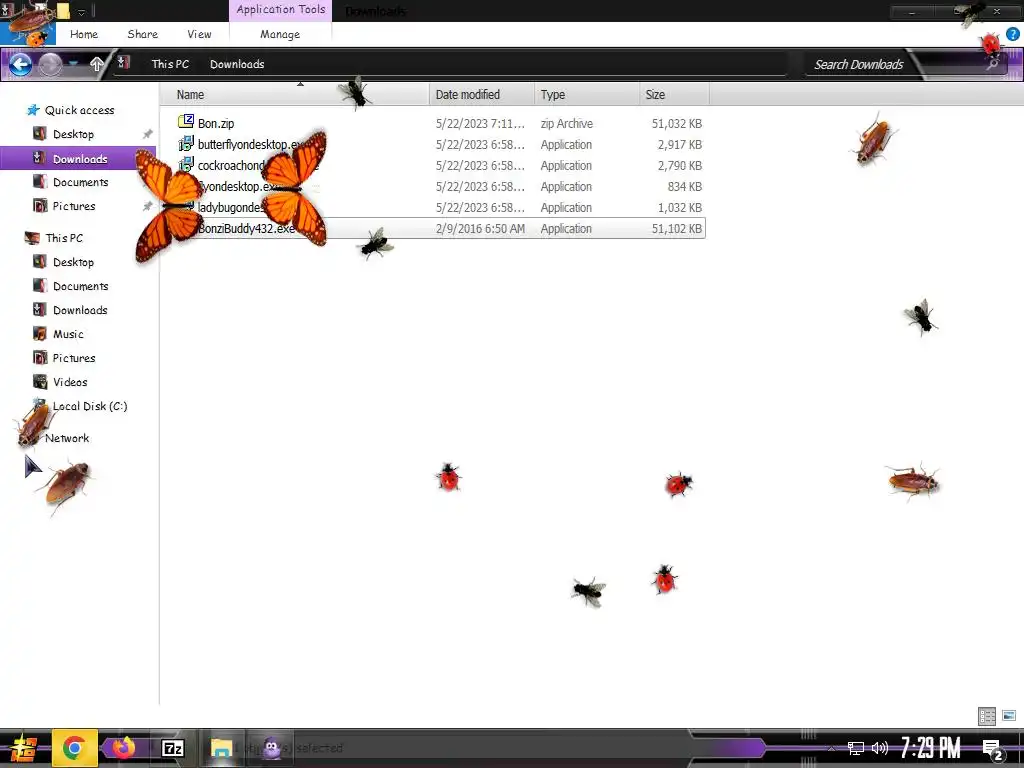Select Quick access in navigation pane

80,110
